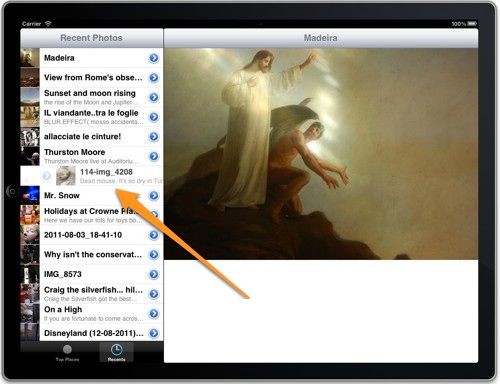Select the 114-img_4208 dead mouse thumbnail

point(66,176)
